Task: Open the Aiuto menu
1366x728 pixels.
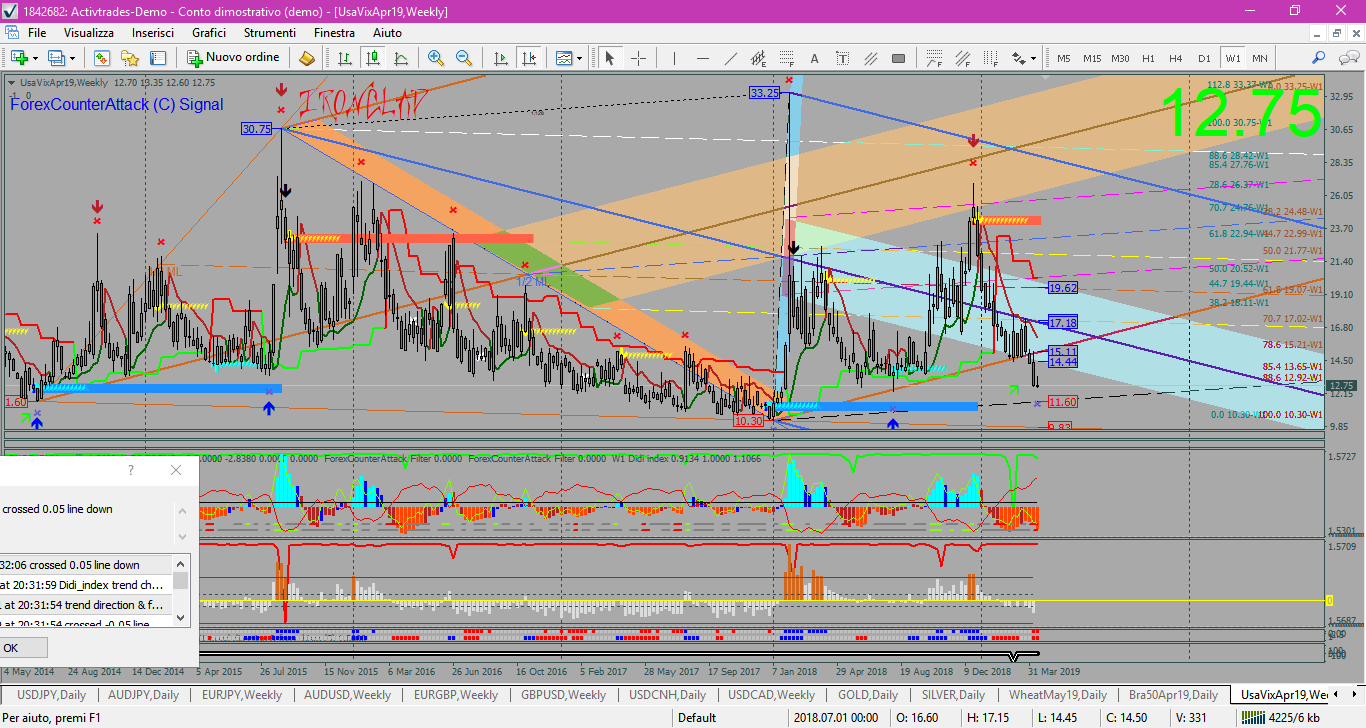Action: (387, 33)
